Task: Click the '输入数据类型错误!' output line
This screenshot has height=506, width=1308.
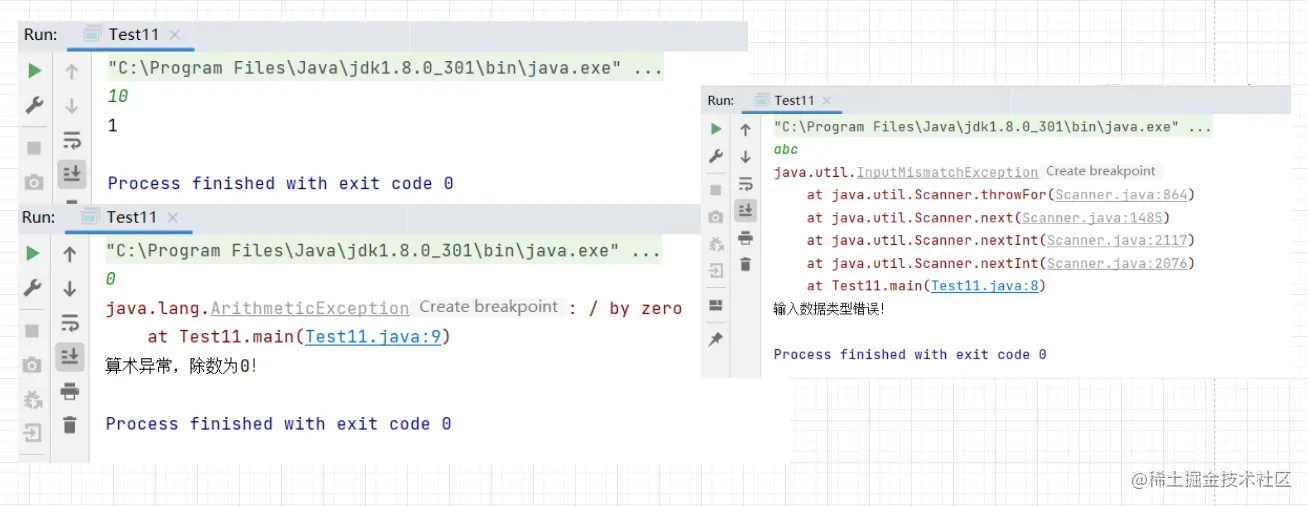Action: pyautogui.click(x=829, y=309)
